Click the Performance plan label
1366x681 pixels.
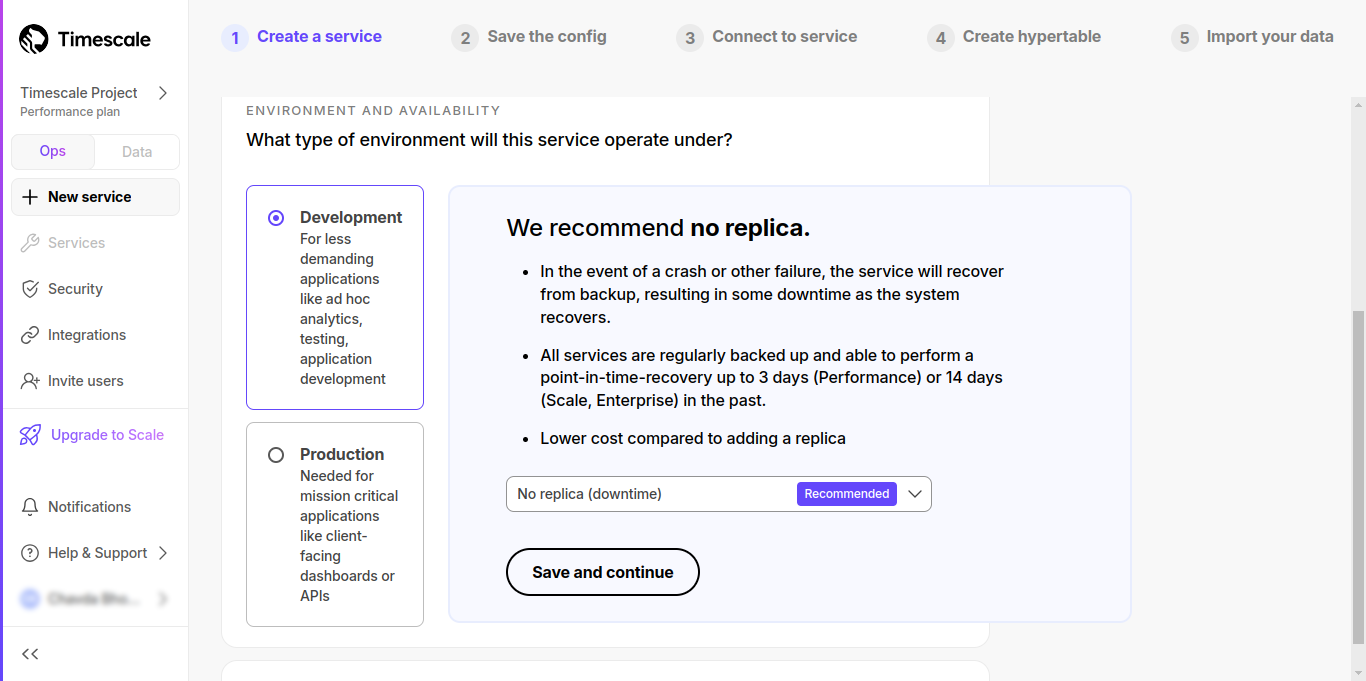[x=70, y=112]
